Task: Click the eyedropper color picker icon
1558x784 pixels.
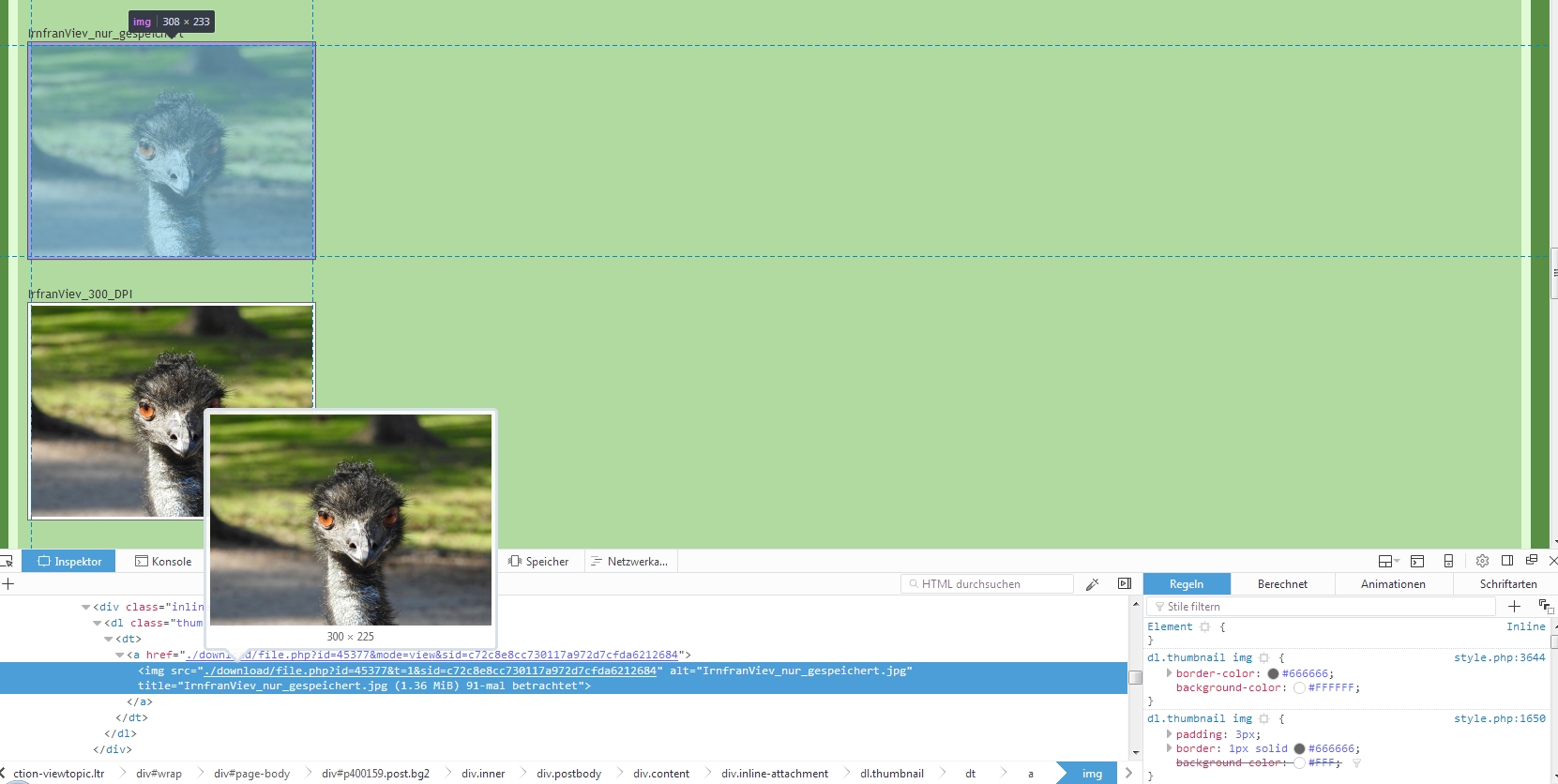Action: (x=1092, y=584)
